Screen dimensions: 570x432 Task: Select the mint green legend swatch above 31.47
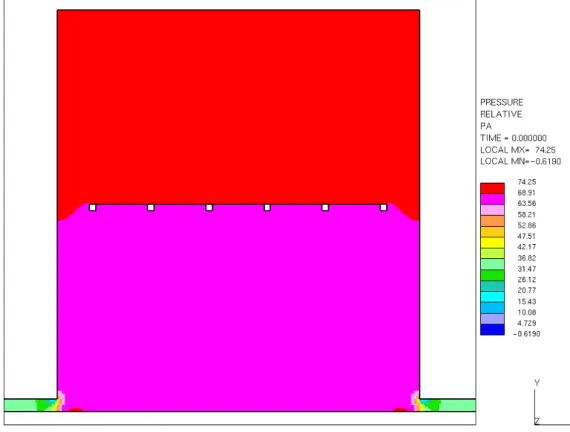point(492,264)
